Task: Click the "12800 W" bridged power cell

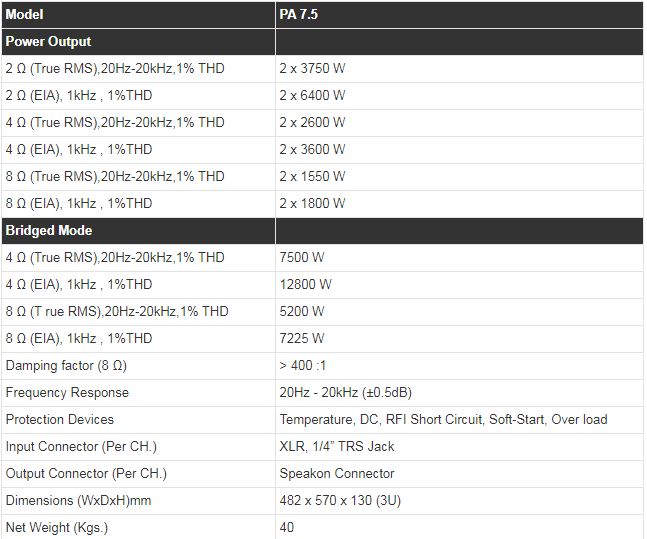Action: click(305, 285)
